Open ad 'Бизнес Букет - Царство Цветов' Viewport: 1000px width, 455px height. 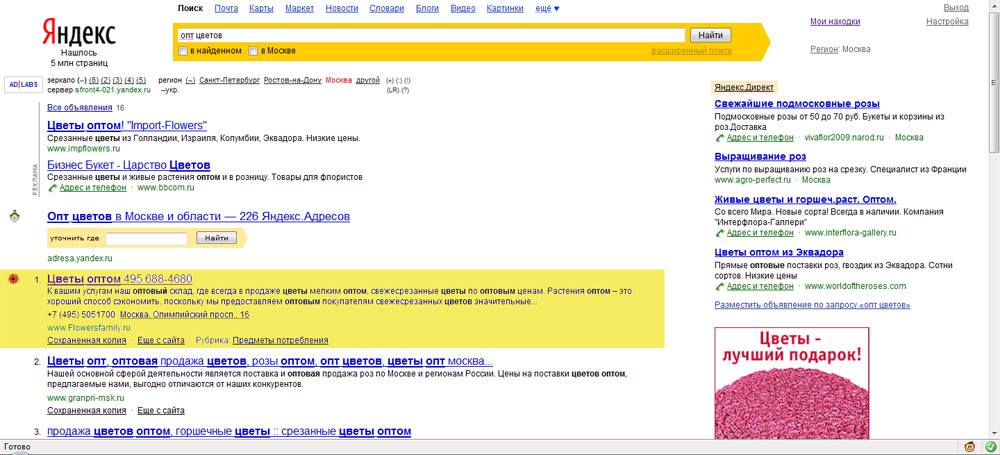pyautogui.click(x=129, y=165)
